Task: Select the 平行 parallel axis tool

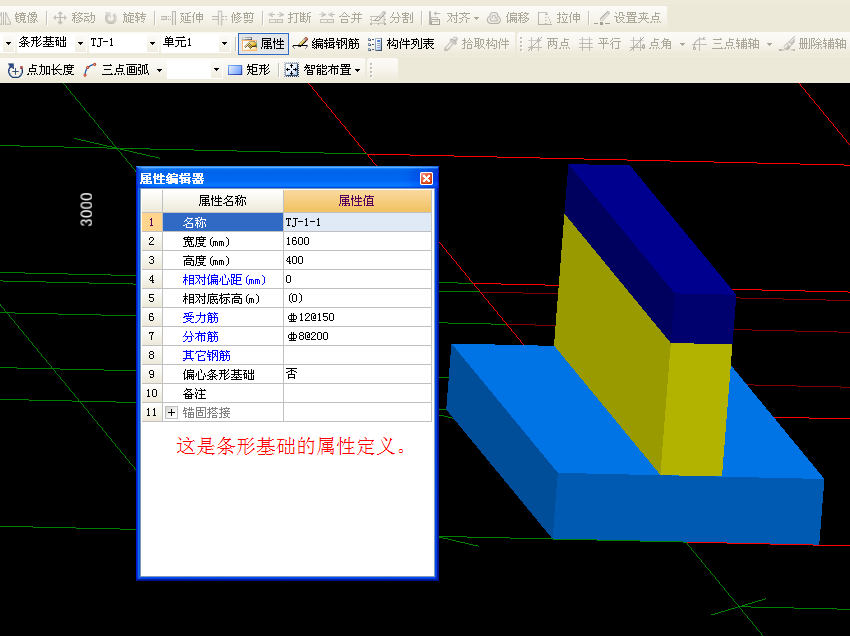Action: 600,44
